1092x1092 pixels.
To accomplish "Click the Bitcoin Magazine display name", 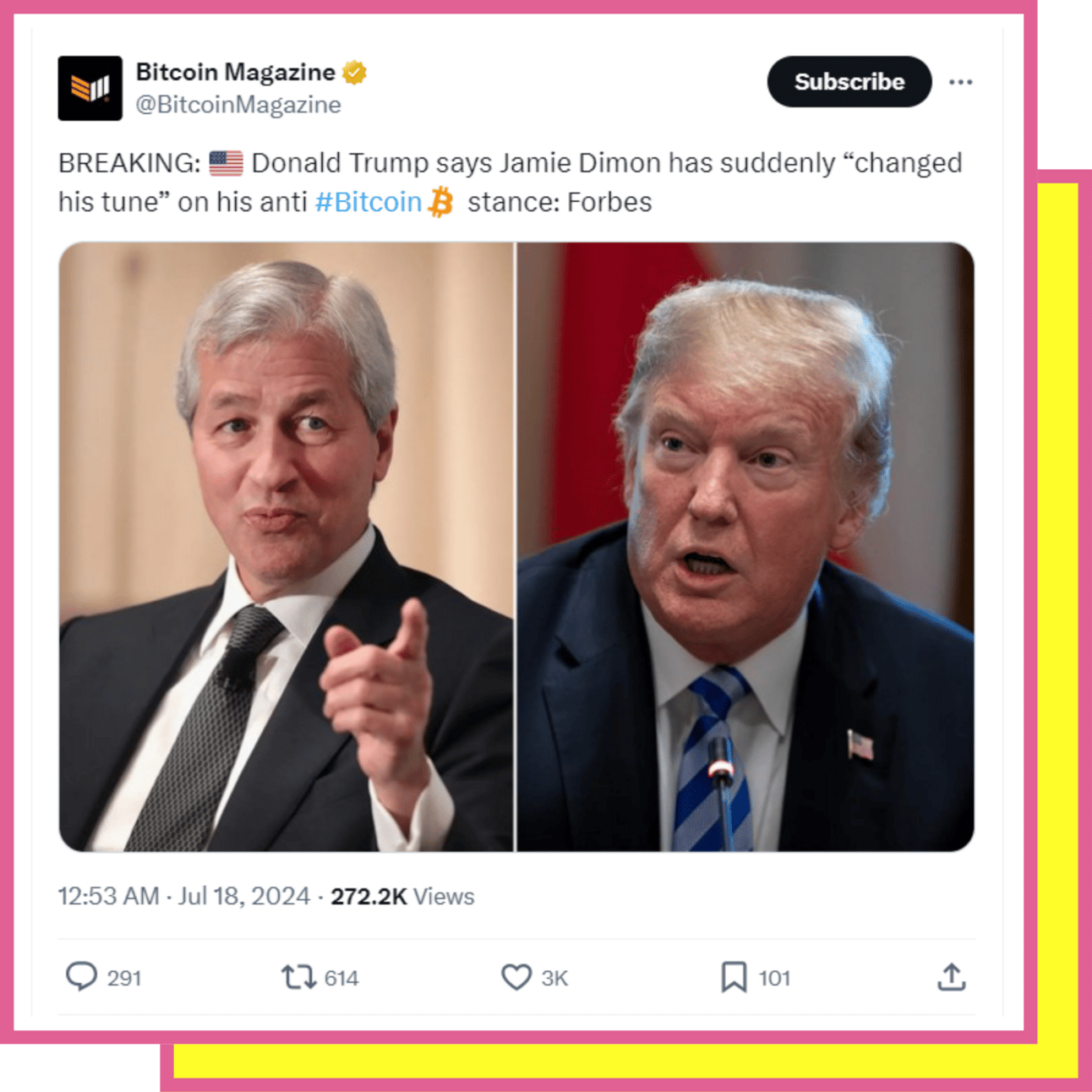I will tap(235, 72).
